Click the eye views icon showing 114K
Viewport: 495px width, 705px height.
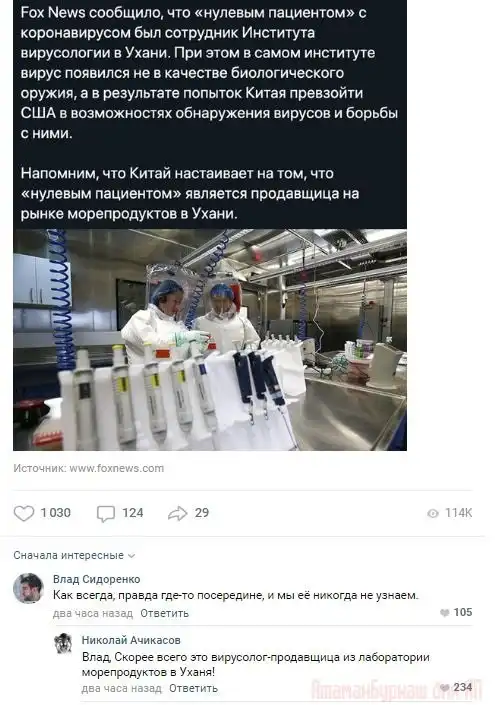tap(433, 513)
